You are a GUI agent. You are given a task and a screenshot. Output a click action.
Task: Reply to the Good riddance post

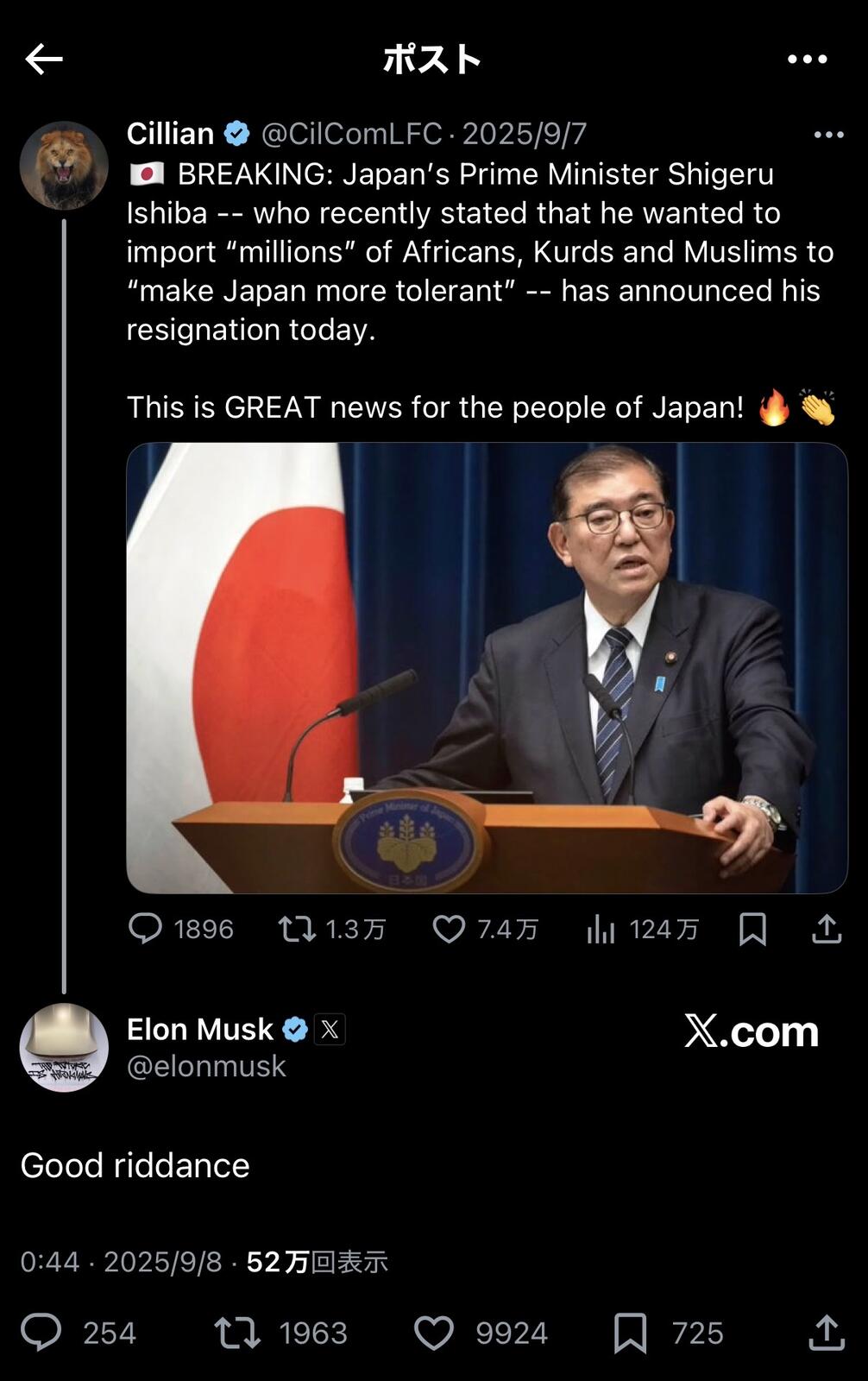[41, 1332]
